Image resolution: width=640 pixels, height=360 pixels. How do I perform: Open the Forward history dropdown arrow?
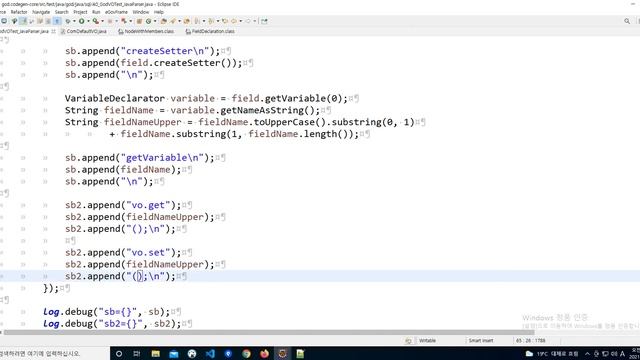tap(255, 21)
